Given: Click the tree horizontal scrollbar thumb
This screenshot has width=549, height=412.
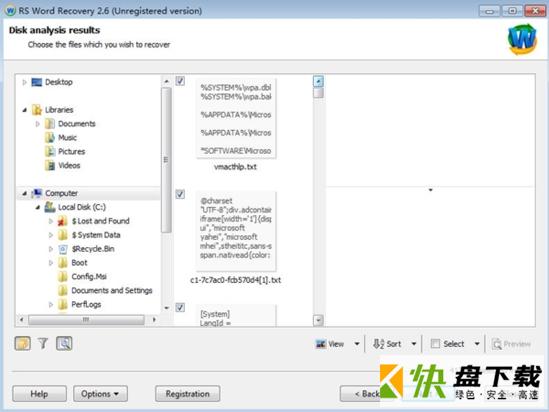Looking at the screenshot, I should [x=86, y=320].
